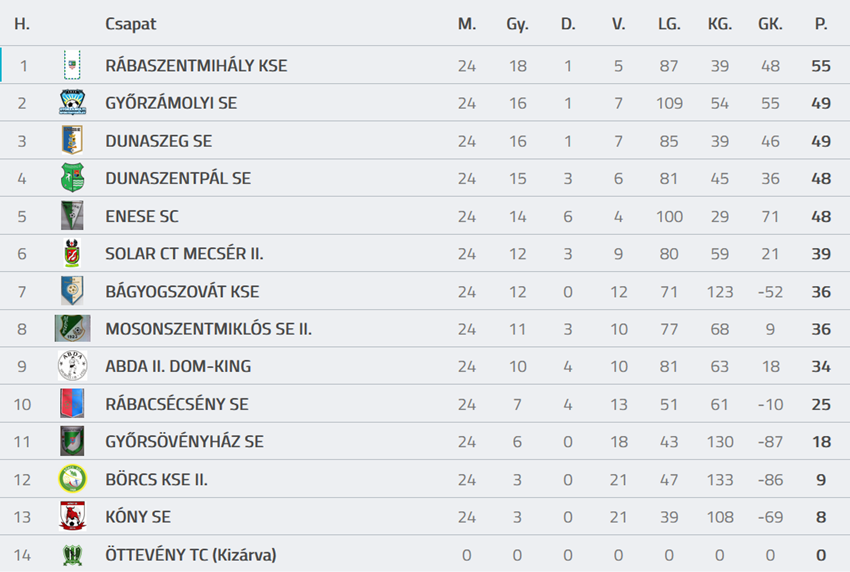Click the Mosonszentmiklós SE II. logo

click(x=72, y=329)
